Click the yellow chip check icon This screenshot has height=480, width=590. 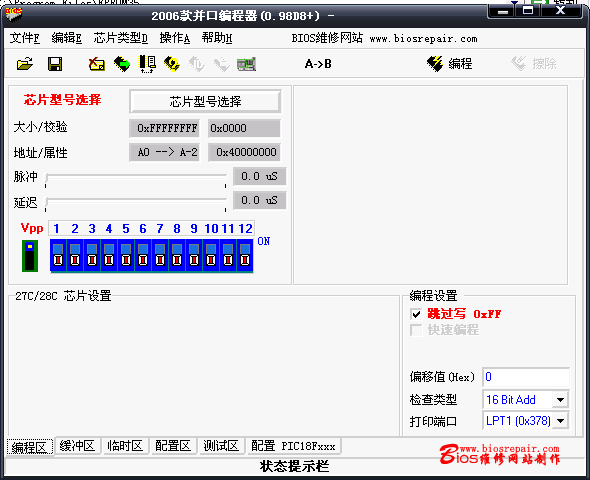coord(172,64)
